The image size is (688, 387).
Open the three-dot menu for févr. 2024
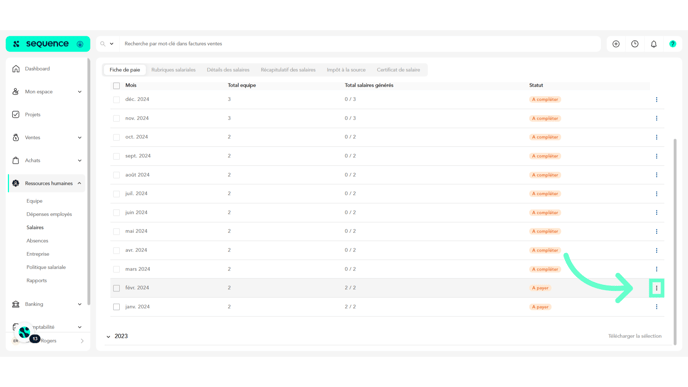[656, 288]
